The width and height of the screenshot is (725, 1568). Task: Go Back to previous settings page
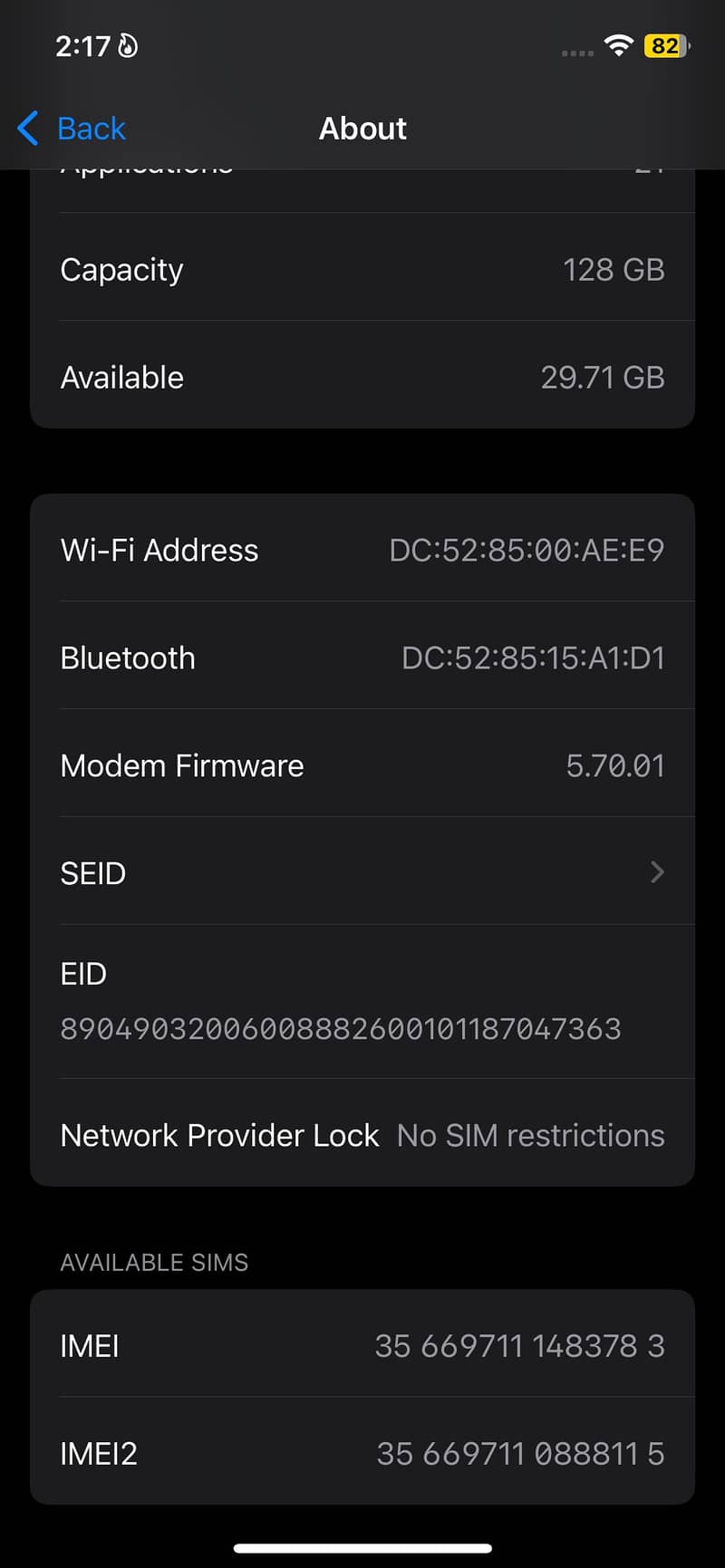[90, 129]
